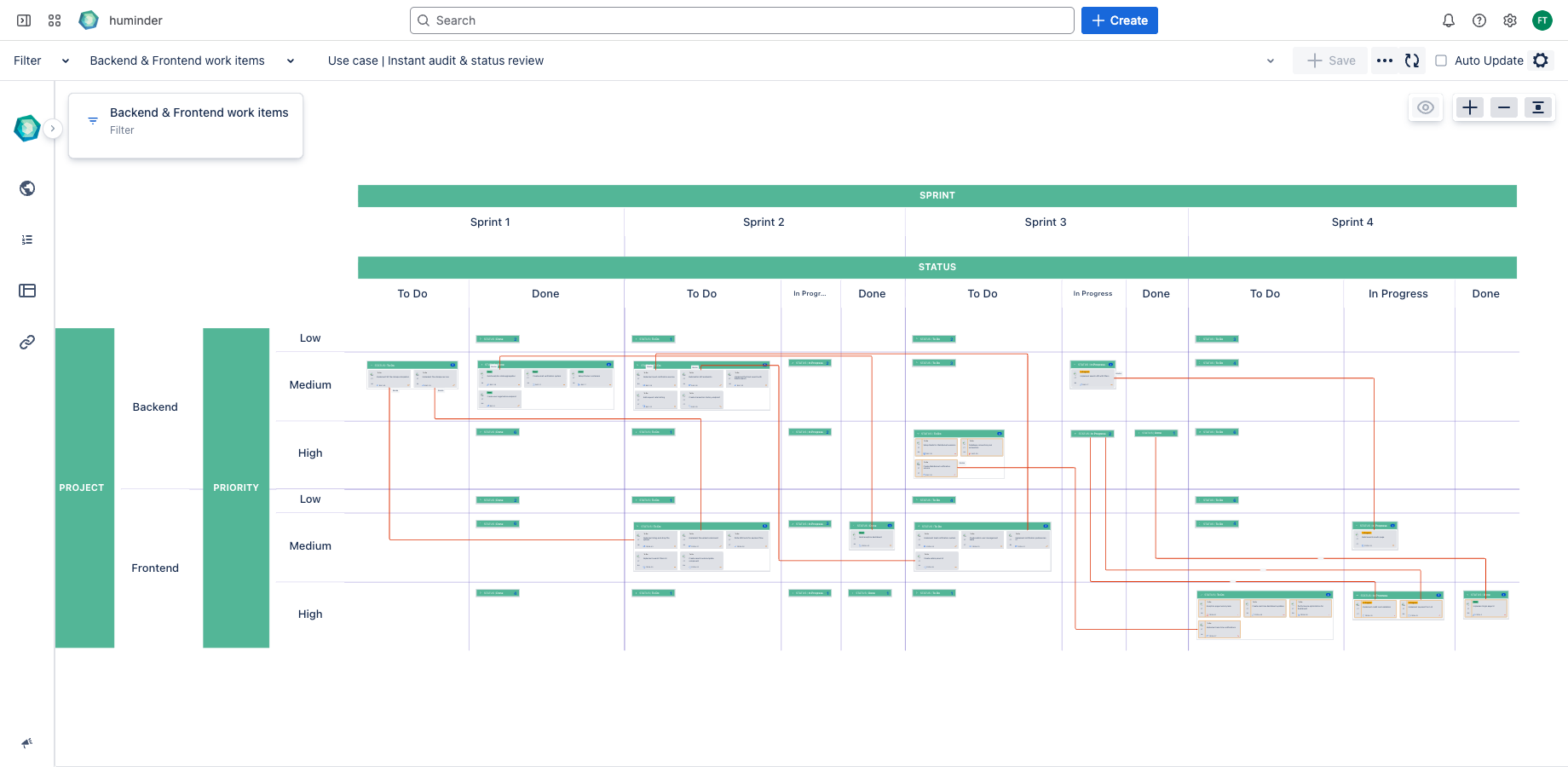Click the fit-to-screen icon in zoom controls
This screenshot has width=1568, height=767.
tap(1538, 107)
